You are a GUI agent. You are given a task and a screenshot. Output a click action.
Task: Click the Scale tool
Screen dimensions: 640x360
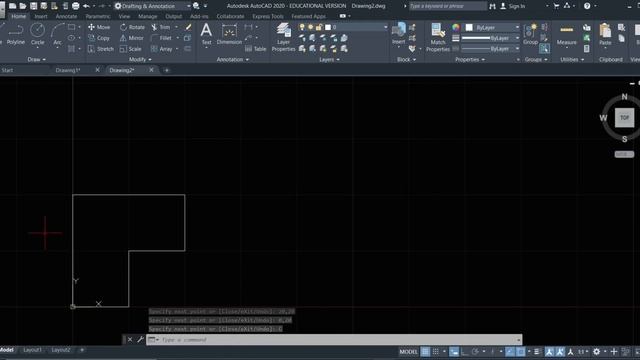tap(131, 49)
